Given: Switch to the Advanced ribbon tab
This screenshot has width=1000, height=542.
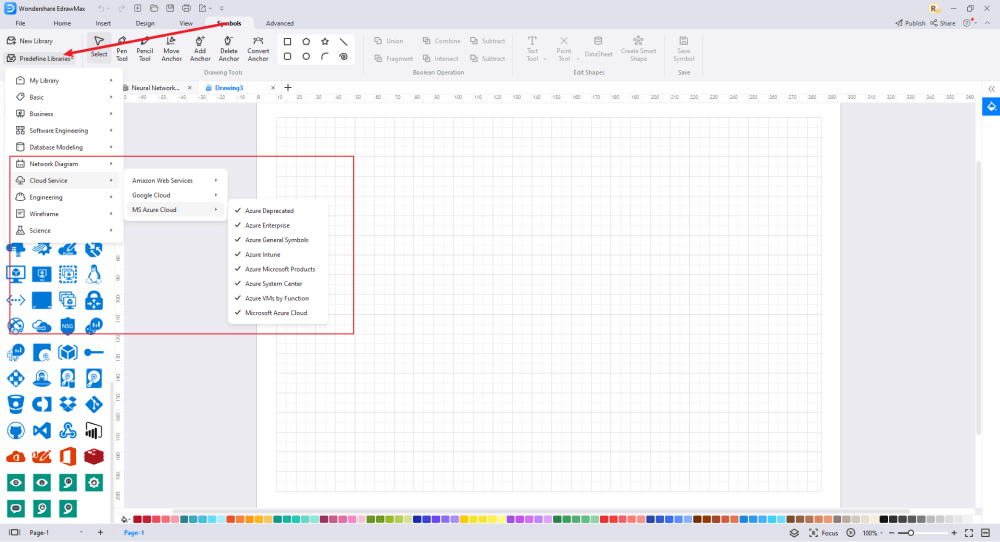Looking at the screenshot, I should pyautogui.click(x=279, y=23).
